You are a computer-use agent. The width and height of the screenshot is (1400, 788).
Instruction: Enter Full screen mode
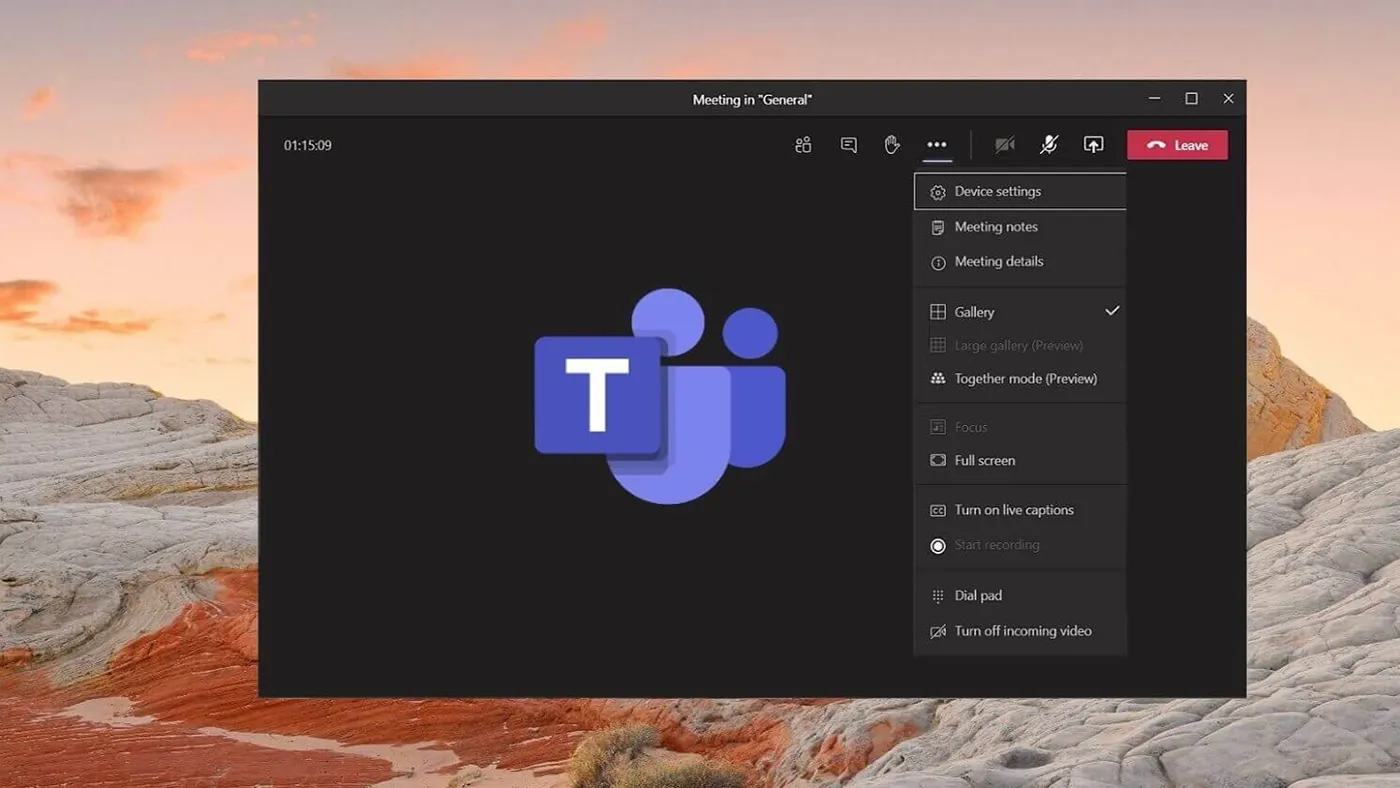(x=985, y=460)
